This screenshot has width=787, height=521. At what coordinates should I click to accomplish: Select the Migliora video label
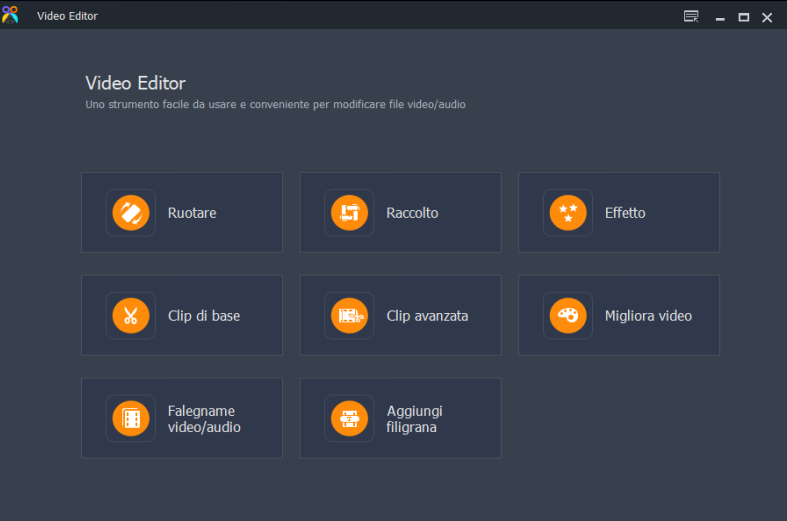pyautogui.click(x=648, y=316)
